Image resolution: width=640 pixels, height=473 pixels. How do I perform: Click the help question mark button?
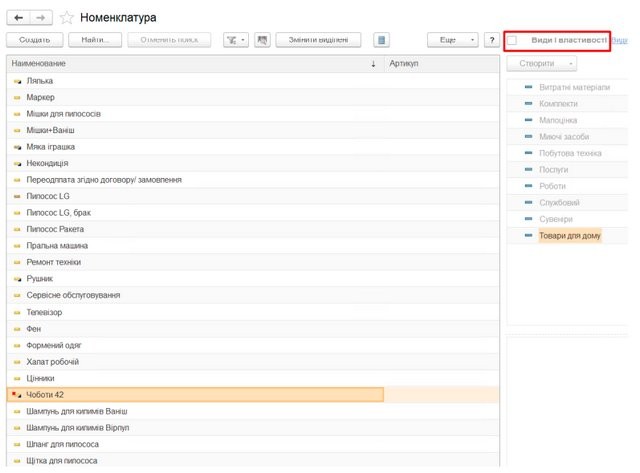(x=492, y=40)
